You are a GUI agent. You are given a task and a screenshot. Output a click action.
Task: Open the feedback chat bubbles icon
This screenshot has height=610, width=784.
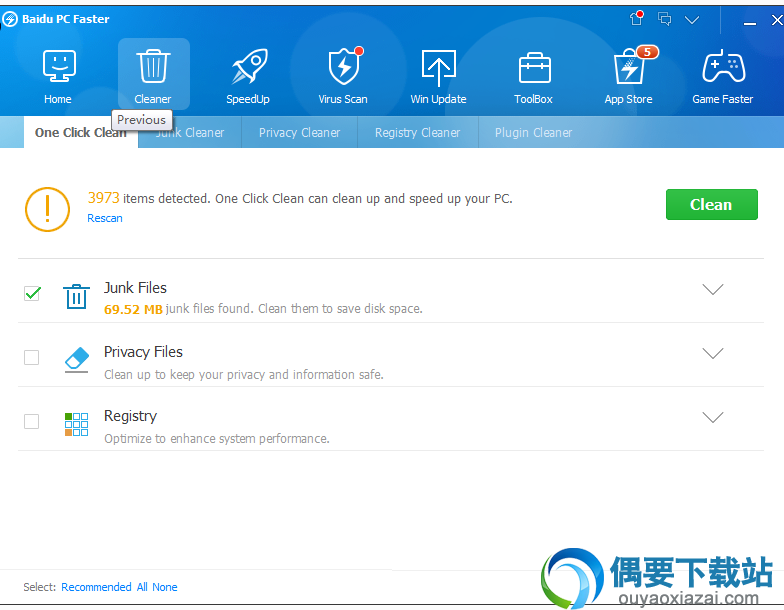pyautogui.click(x=664, y=19)
